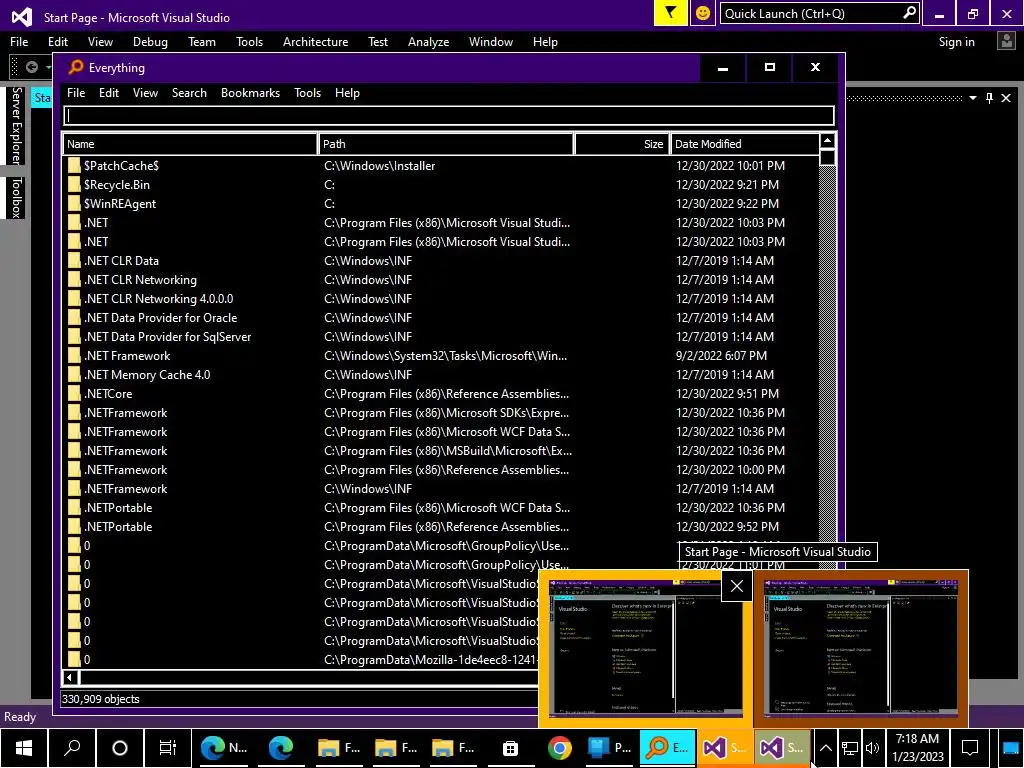Open the volume speaker icon in tray

coord(872,748)
